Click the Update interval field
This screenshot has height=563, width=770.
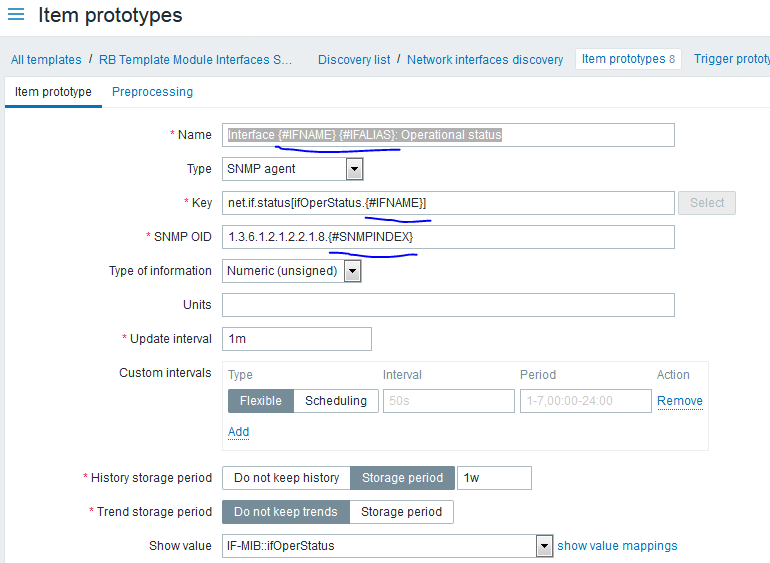296,339
